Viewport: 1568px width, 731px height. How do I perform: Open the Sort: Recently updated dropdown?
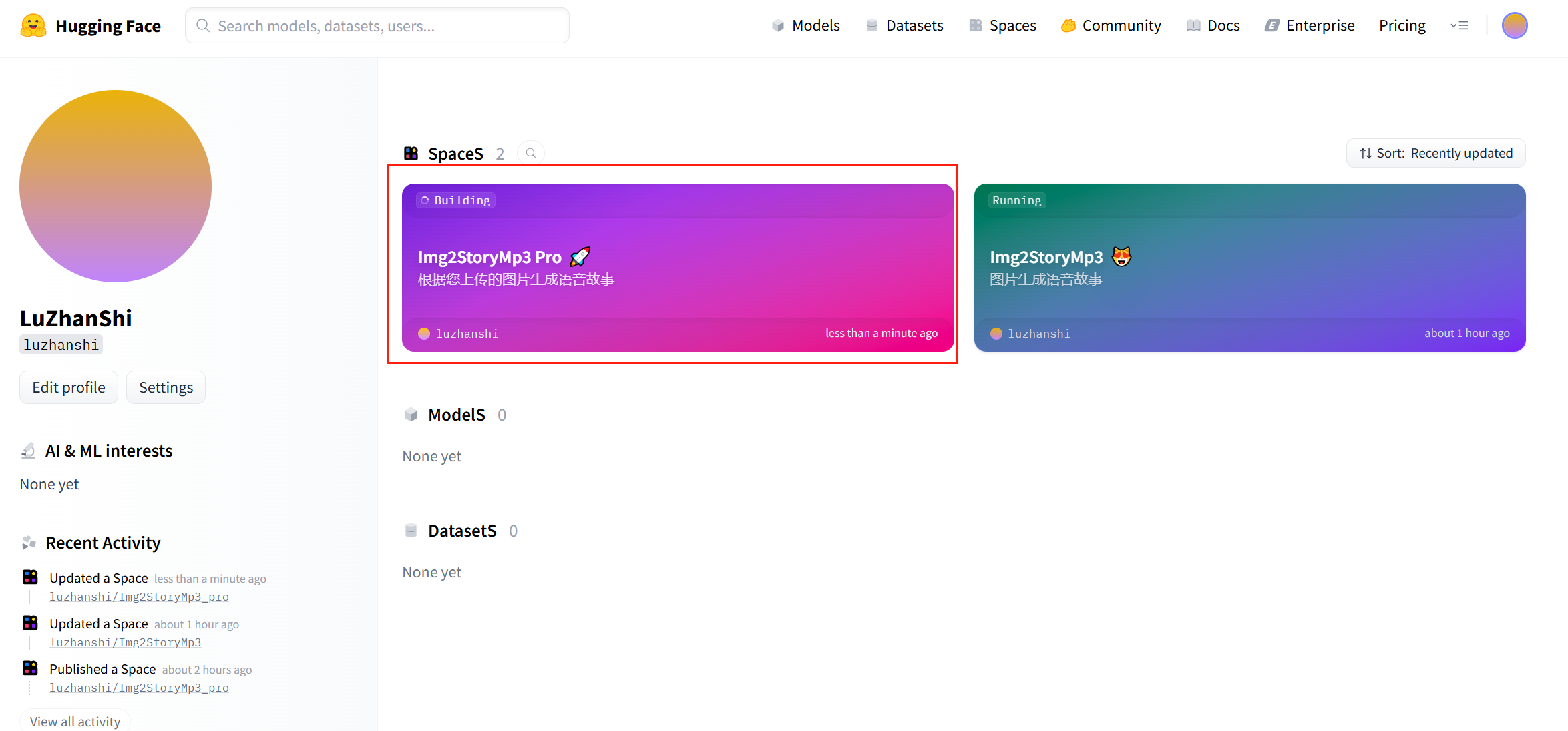1436,154
